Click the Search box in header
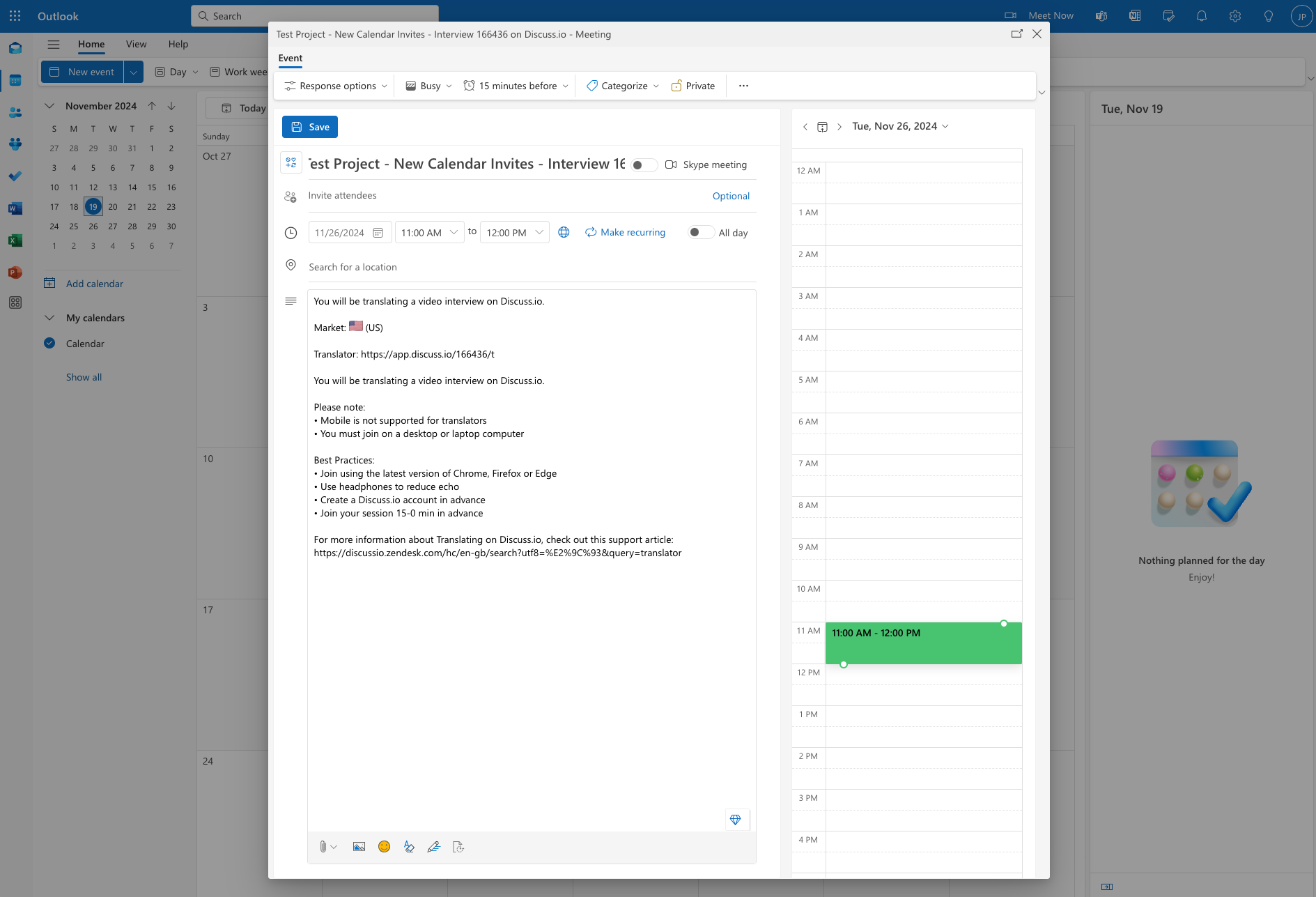 [x=315, y=15]
